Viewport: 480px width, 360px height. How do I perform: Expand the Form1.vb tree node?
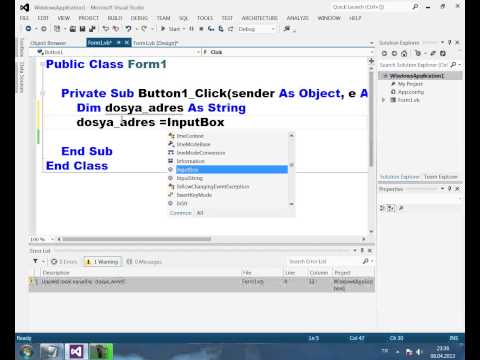[x=383, y=100]
